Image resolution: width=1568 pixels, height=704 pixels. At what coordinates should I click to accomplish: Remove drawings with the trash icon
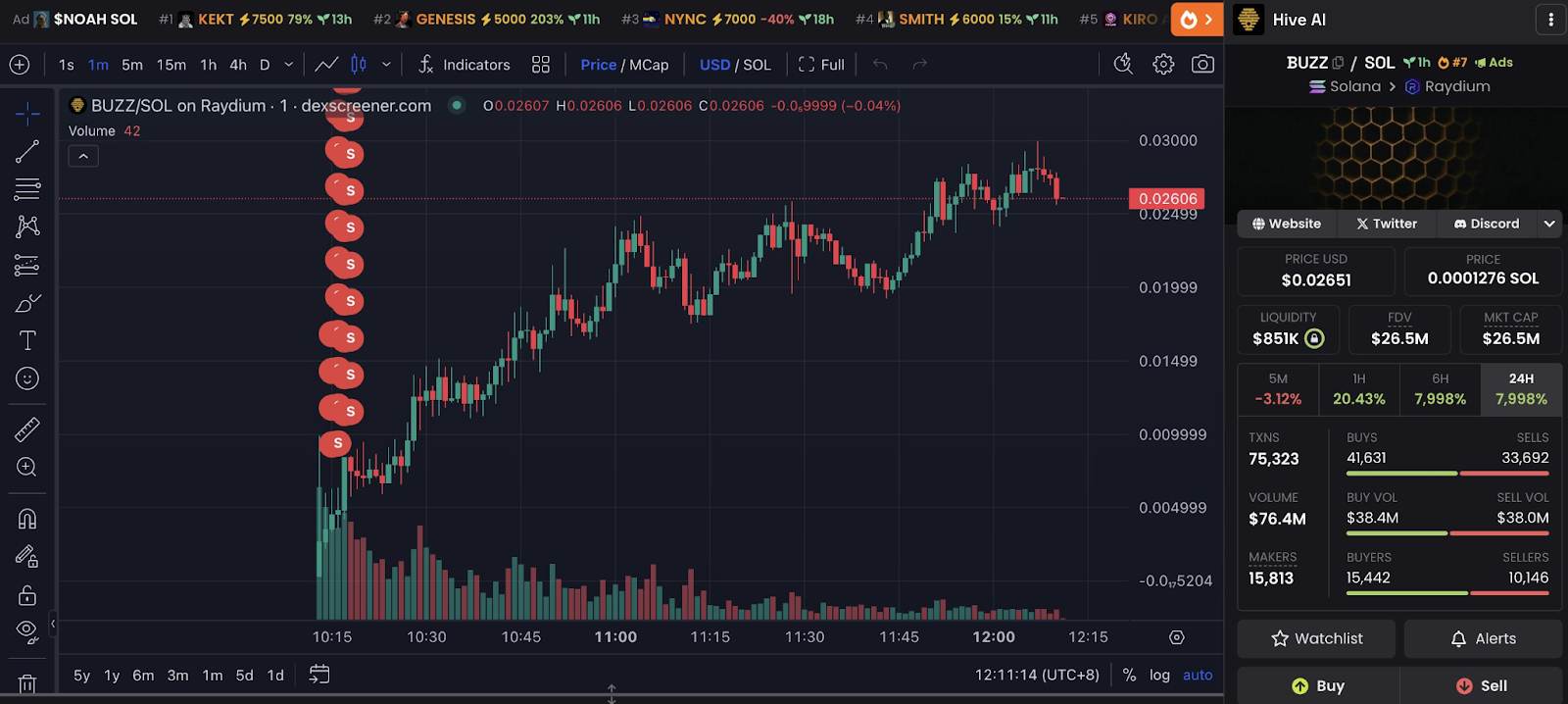[x=27, y=683]
